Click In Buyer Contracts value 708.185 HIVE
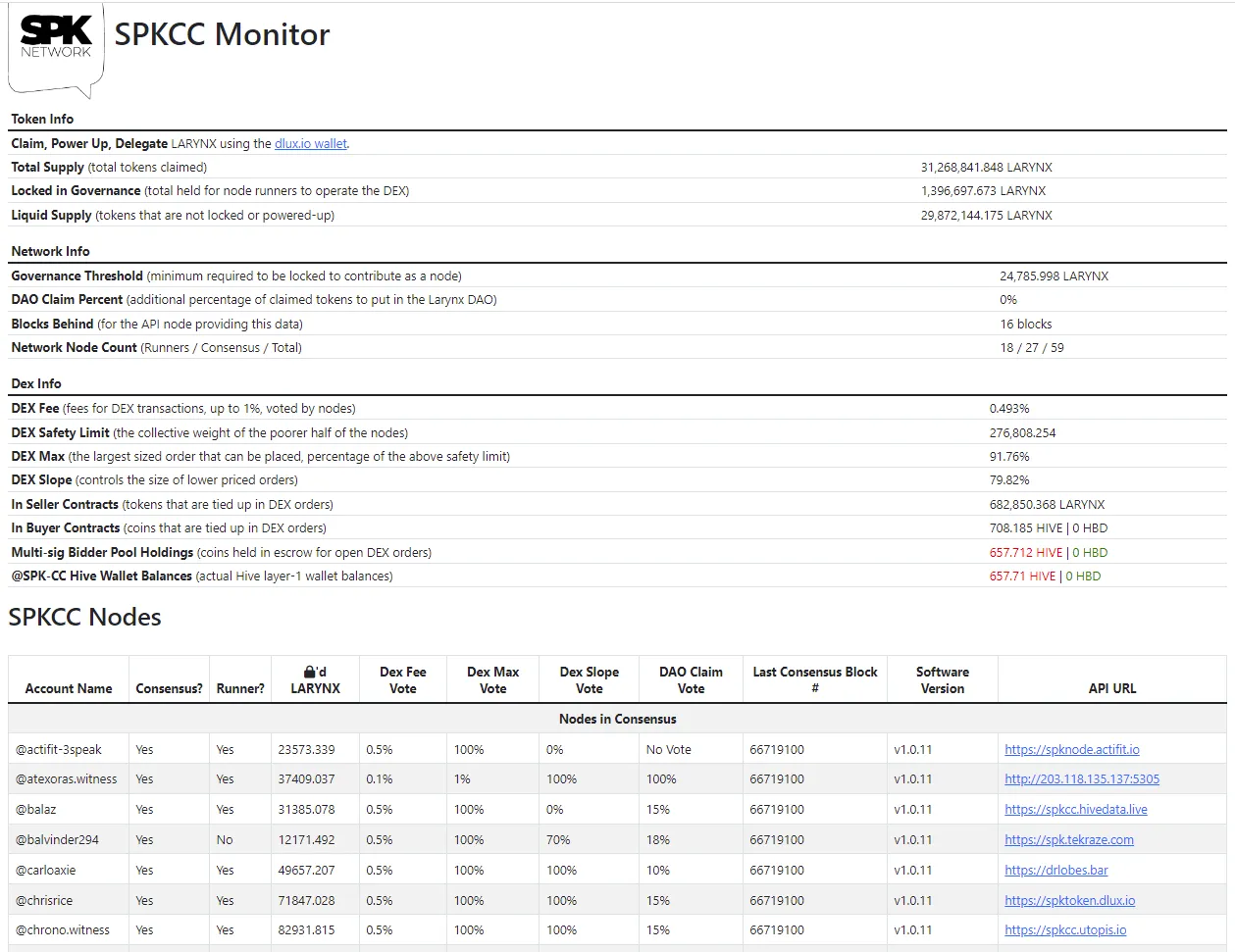1235x952 pixels. point(1026,528)
